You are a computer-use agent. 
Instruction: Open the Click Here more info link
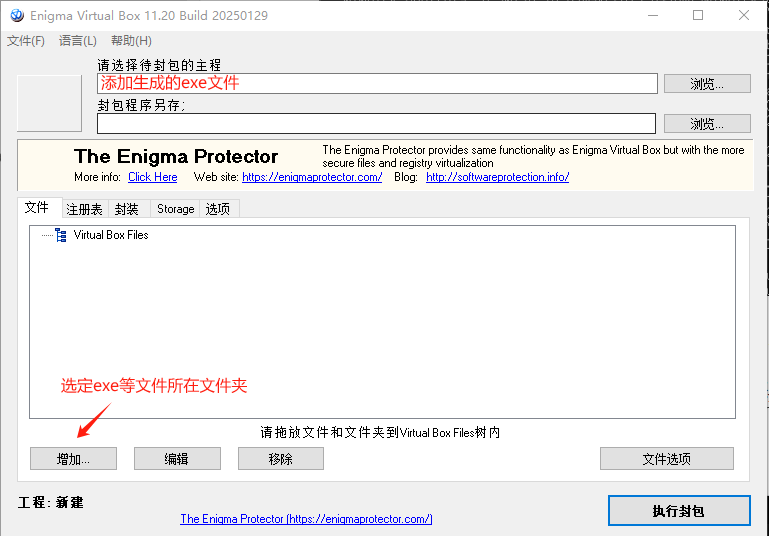[x=153, y=177]
